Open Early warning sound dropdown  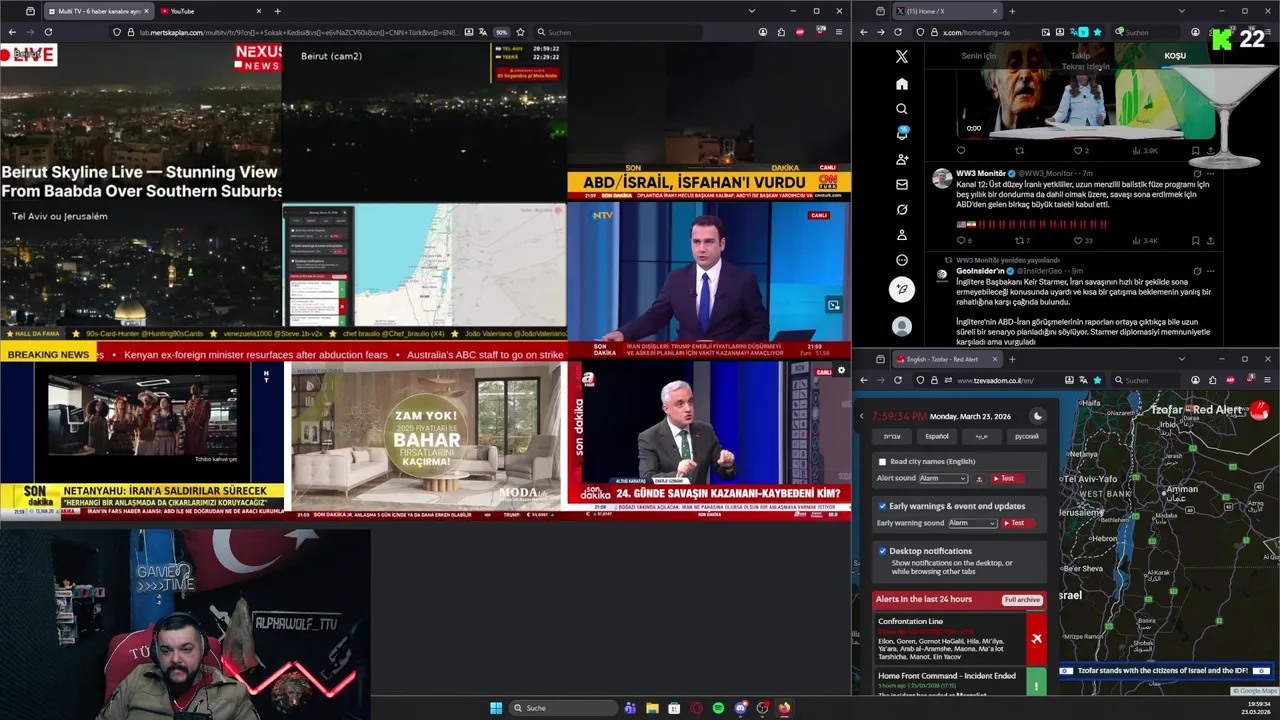pos(973,523)
